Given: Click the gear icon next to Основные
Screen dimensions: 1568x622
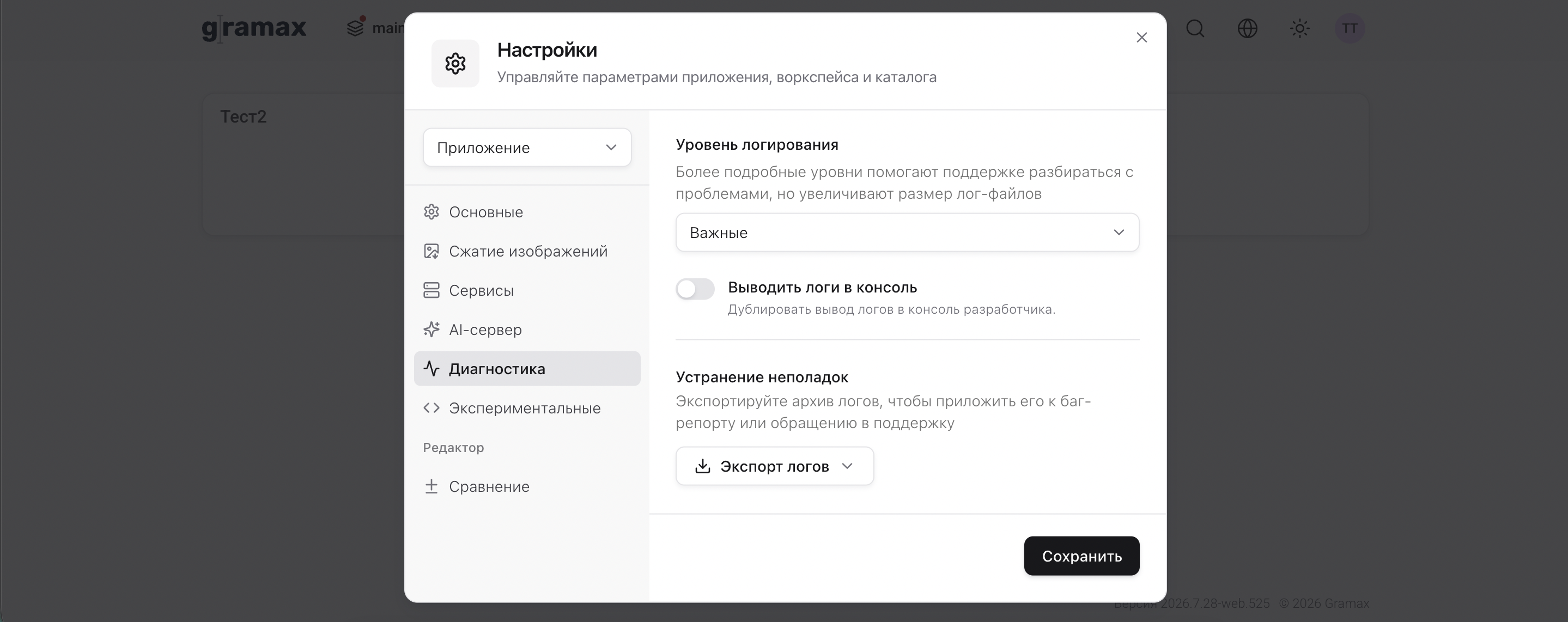Looking at the screenshot, I should click(x=431, y=212).
